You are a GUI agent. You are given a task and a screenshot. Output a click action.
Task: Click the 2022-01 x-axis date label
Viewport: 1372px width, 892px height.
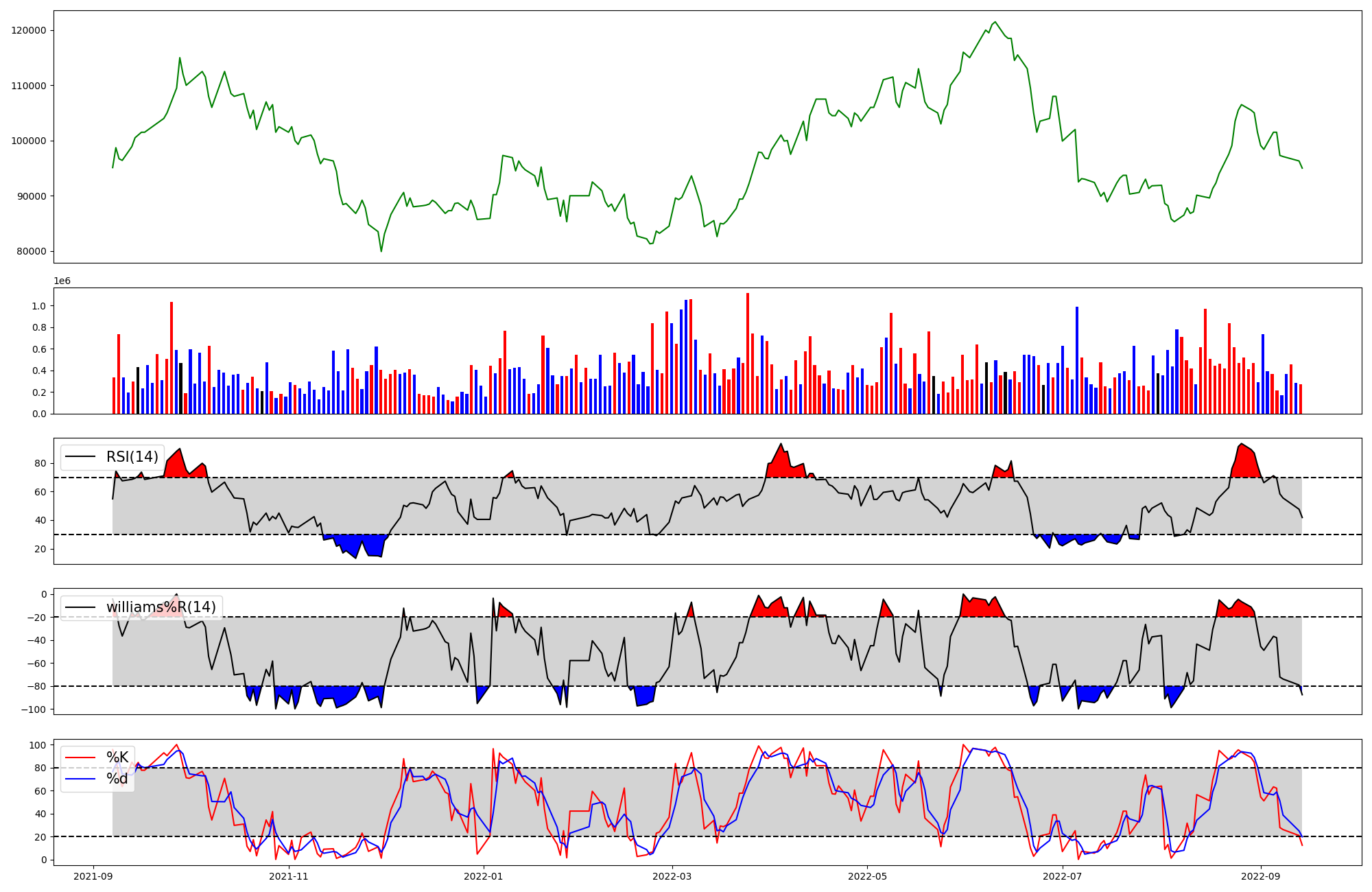click(484, 876)
